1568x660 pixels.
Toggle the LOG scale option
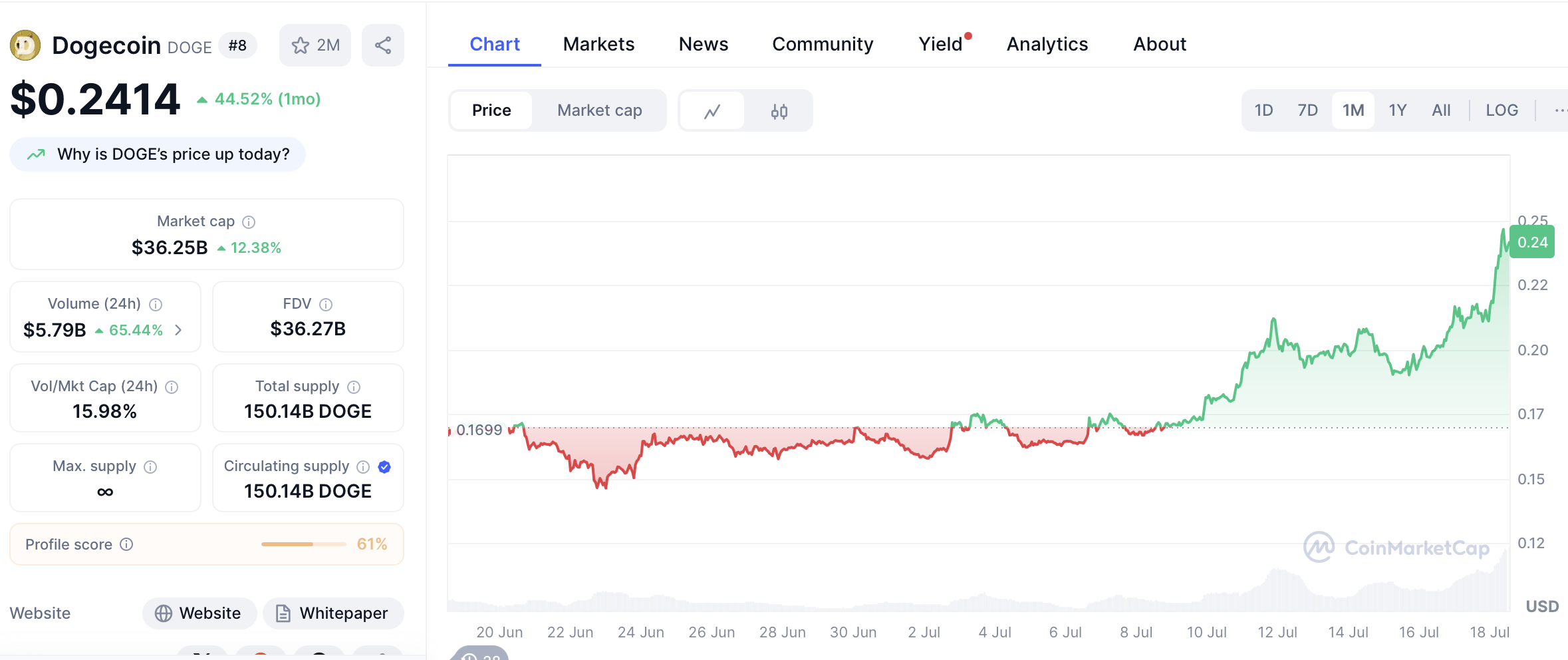pos(1502,110)
